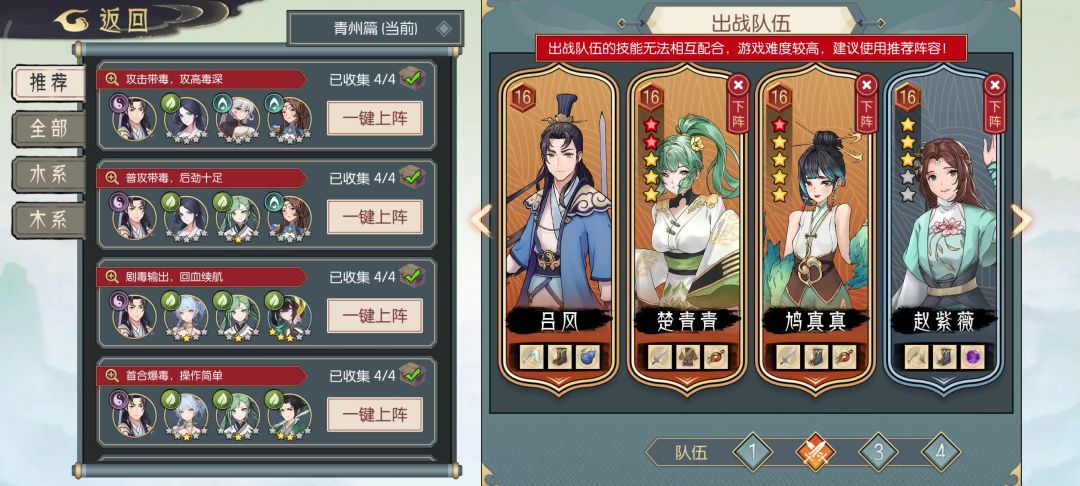This screenshot has height=486, width=1080.
Task: Switch to the 全部 tab
Action: [x=48, y=129]
